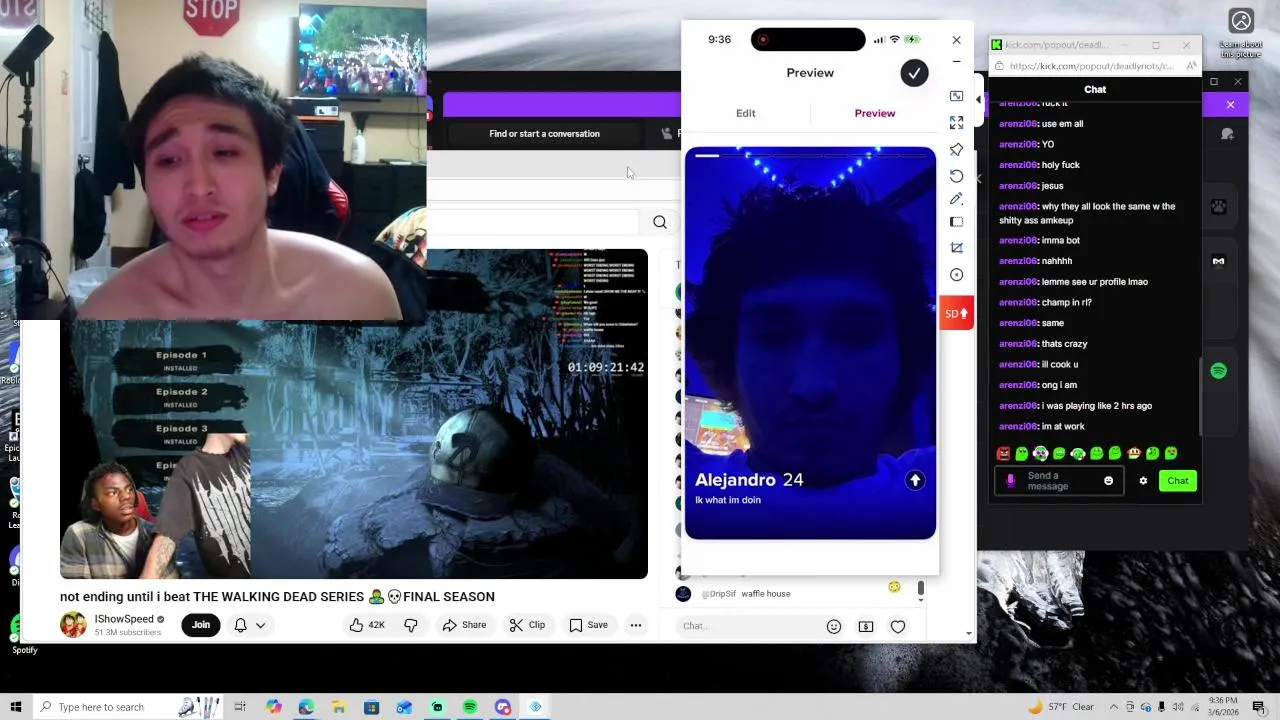Close the purple banner with X
Image resolution: width=1280 pixels, height=720 pixels.
click(1230, 105)
